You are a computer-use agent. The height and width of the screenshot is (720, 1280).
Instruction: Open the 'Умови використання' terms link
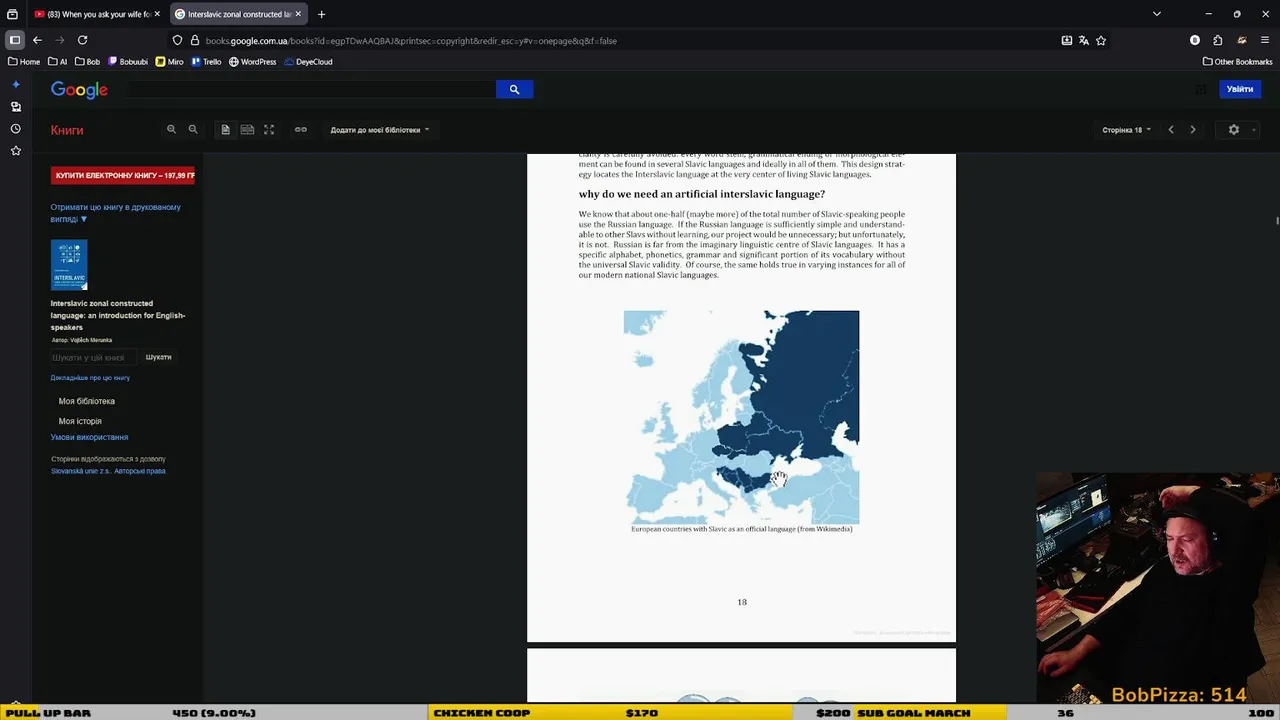[x=89, y=437]
